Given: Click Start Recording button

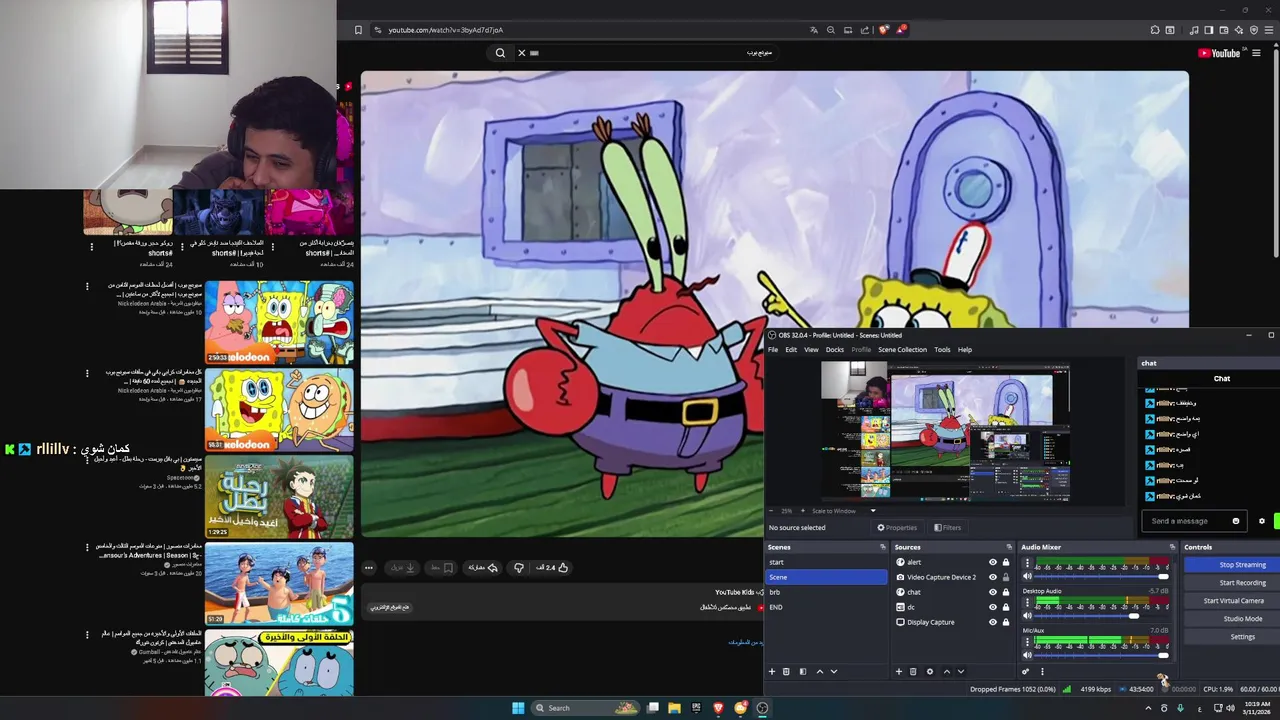Looking at the screenshot, I should 1242,583.
